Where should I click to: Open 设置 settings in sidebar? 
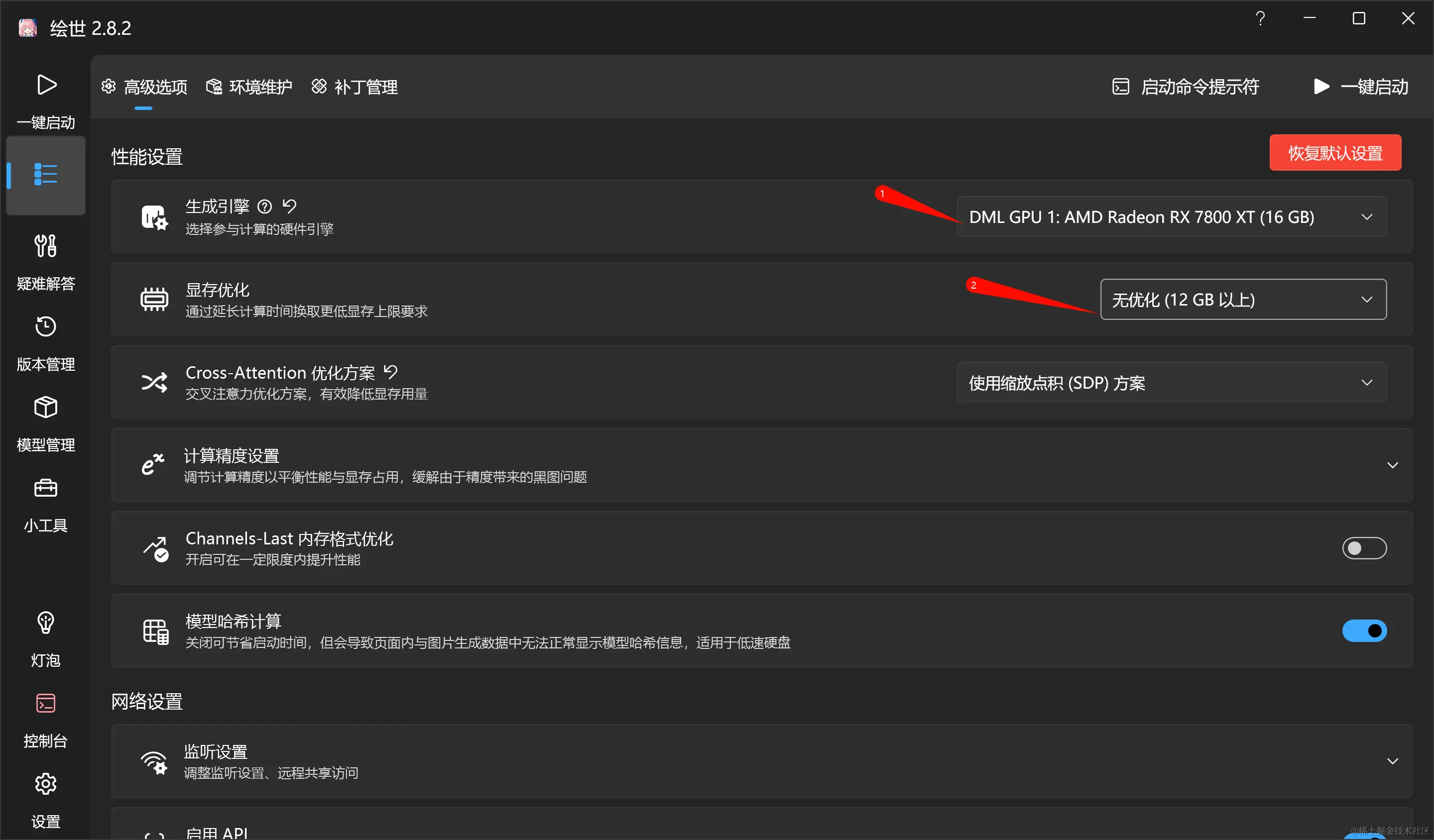tap(45, 801)
